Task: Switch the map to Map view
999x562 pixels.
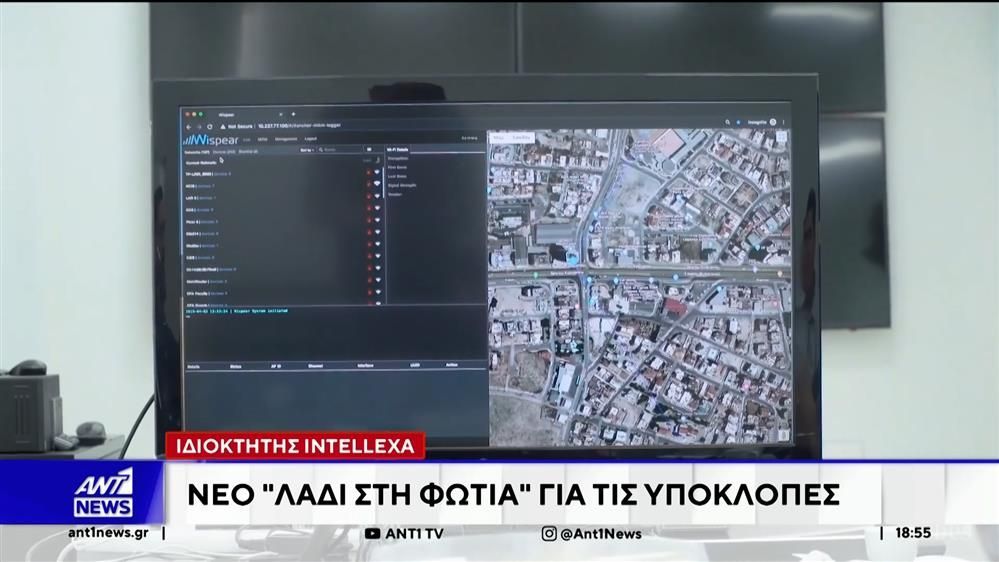Action: coord(500,137)
